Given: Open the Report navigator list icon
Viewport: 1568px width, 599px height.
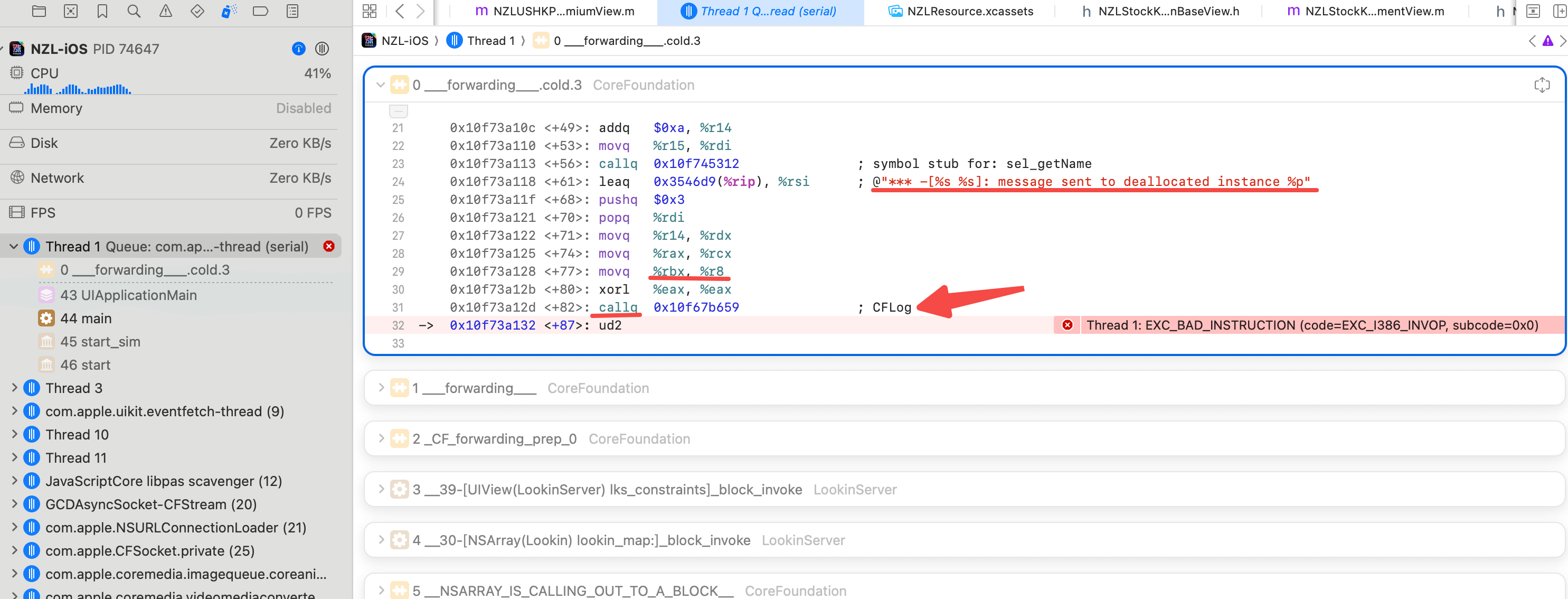Looking at the screenshot, I should click(292, 11).
